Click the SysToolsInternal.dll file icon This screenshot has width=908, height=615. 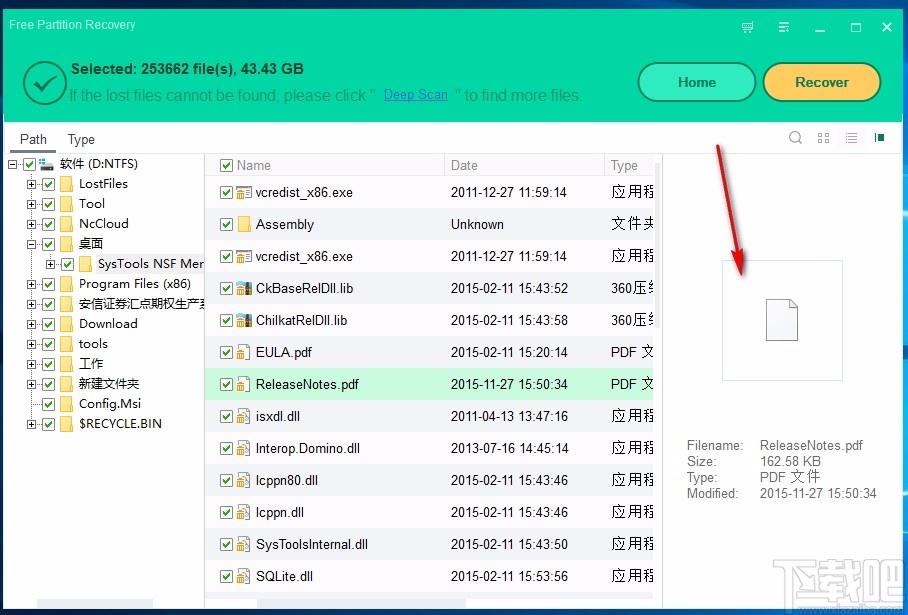coord(243,544)
